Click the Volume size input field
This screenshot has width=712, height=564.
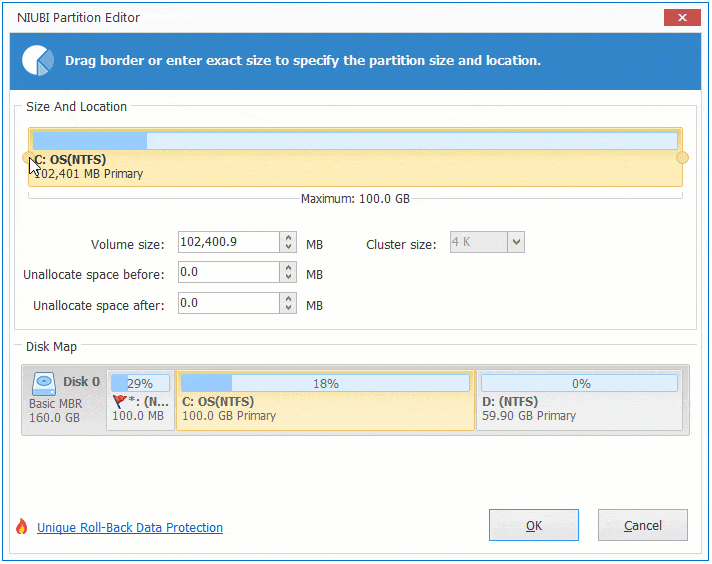pos(229,242)
